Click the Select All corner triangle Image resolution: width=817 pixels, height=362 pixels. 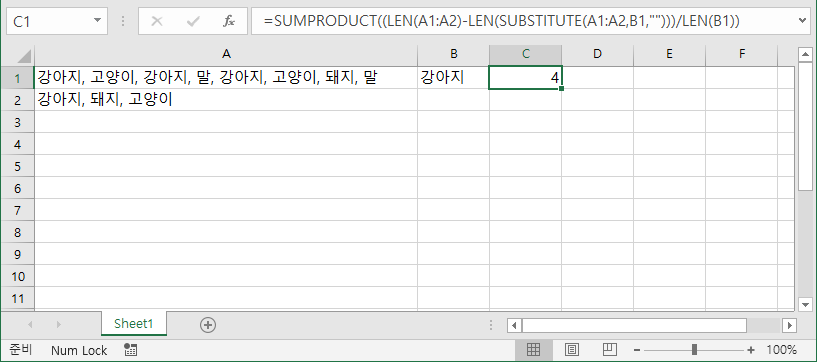point(24,55)
